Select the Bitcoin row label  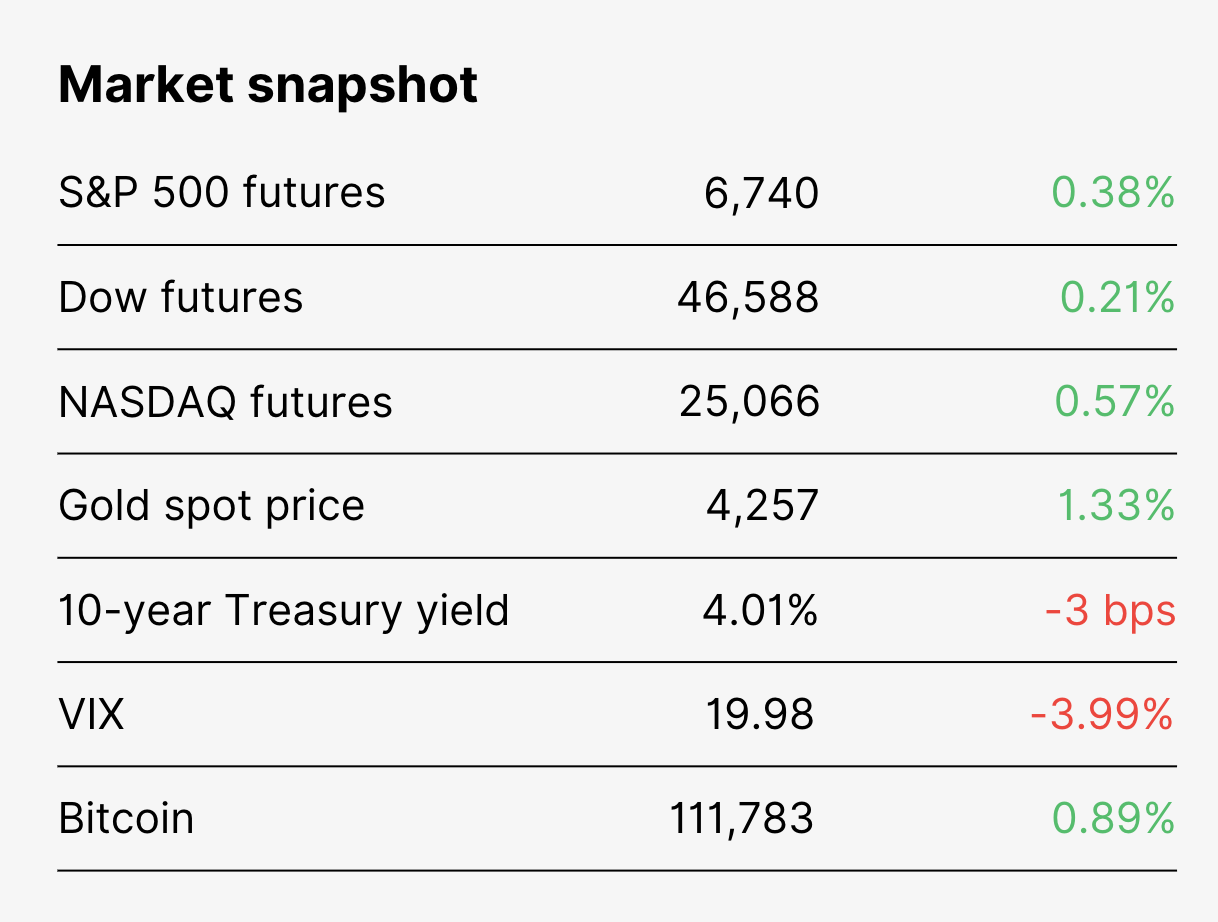coord(126,818)
